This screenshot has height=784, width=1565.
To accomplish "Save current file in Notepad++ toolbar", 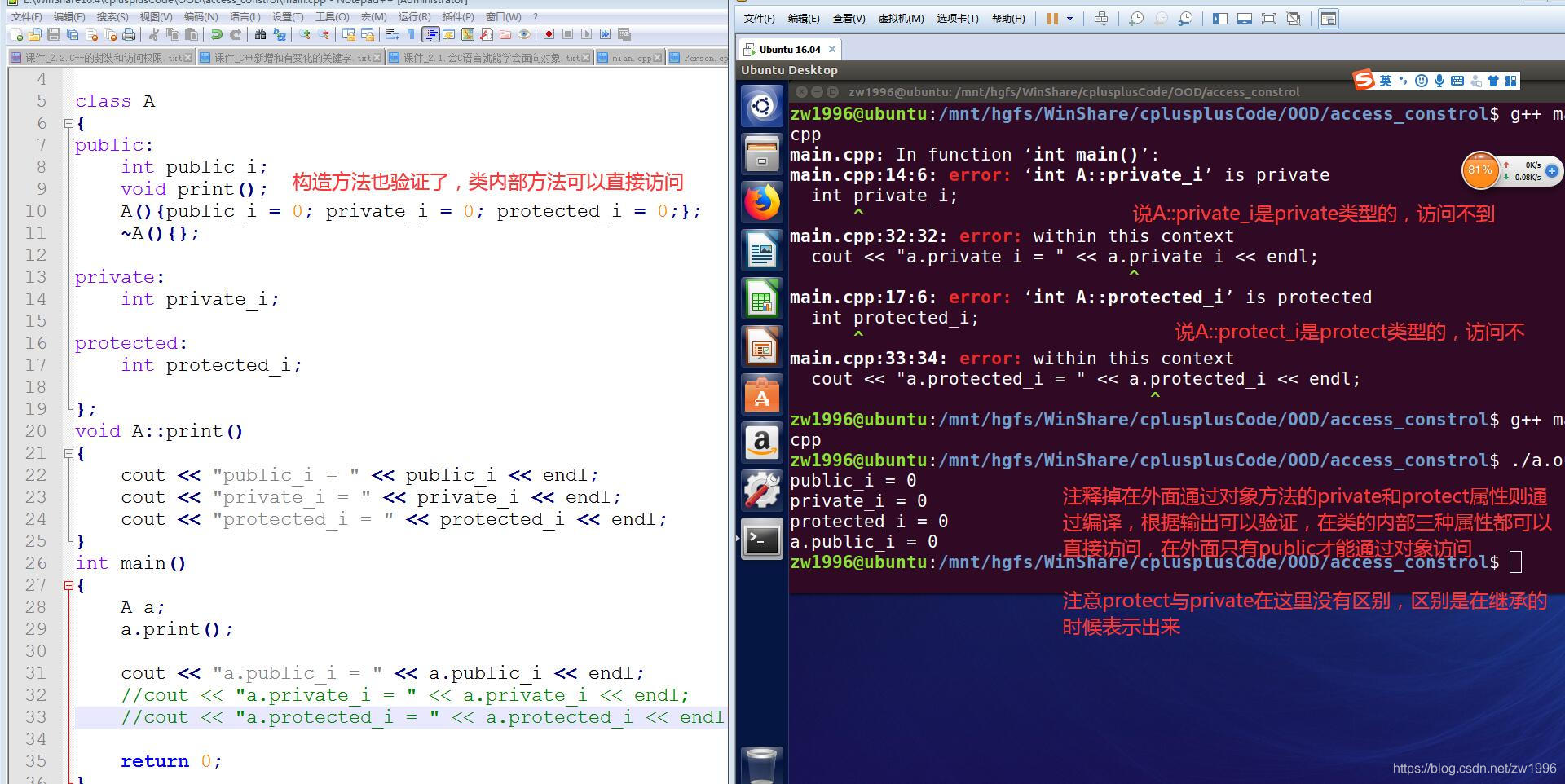I will [x=54, y=34].
